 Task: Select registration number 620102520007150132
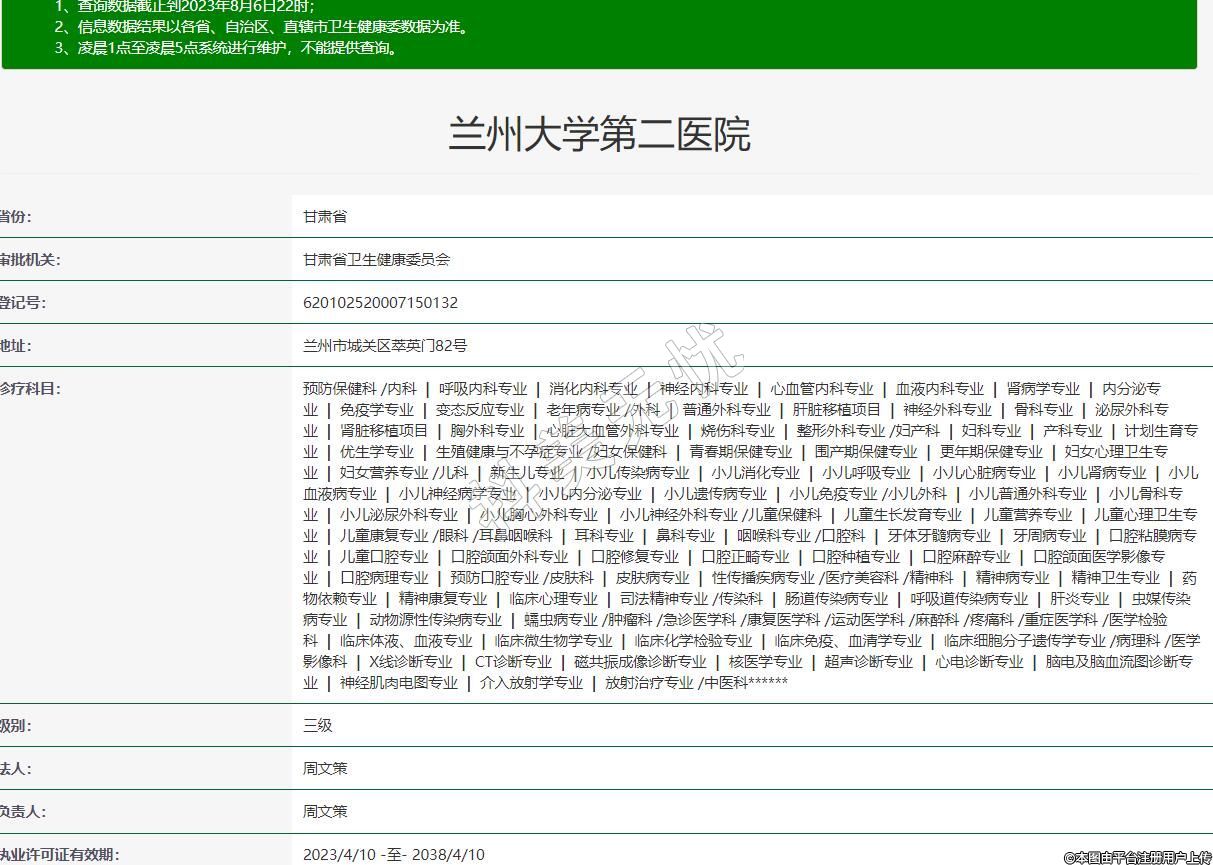click(x=380, y=302)
